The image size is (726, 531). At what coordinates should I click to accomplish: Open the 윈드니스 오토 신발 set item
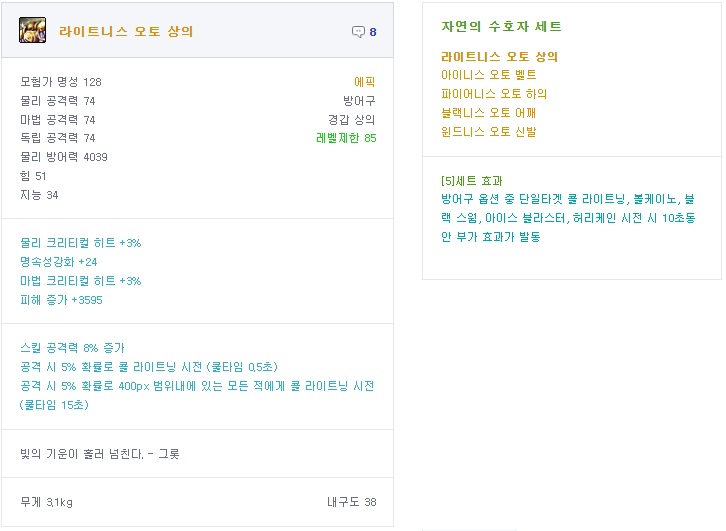[x=488, y=131]
